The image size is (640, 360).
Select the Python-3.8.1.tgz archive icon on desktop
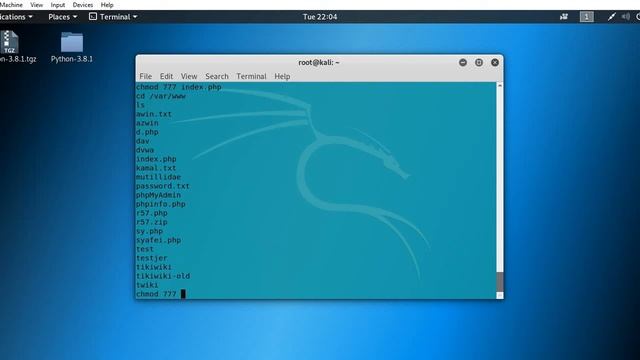(x=9, y=42)
